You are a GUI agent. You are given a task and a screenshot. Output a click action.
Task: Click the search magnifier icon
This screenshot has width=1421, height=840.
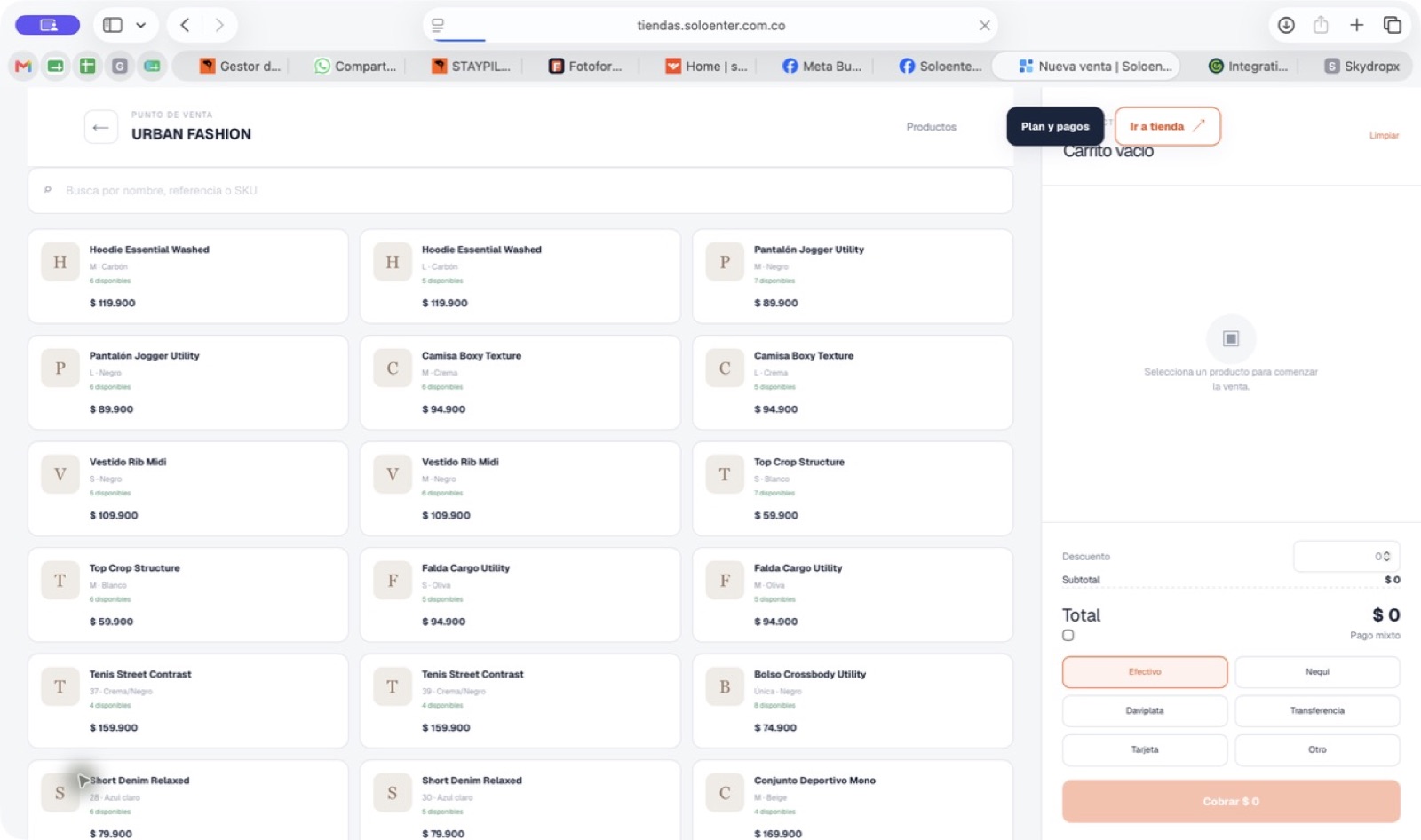click(48, 190)
